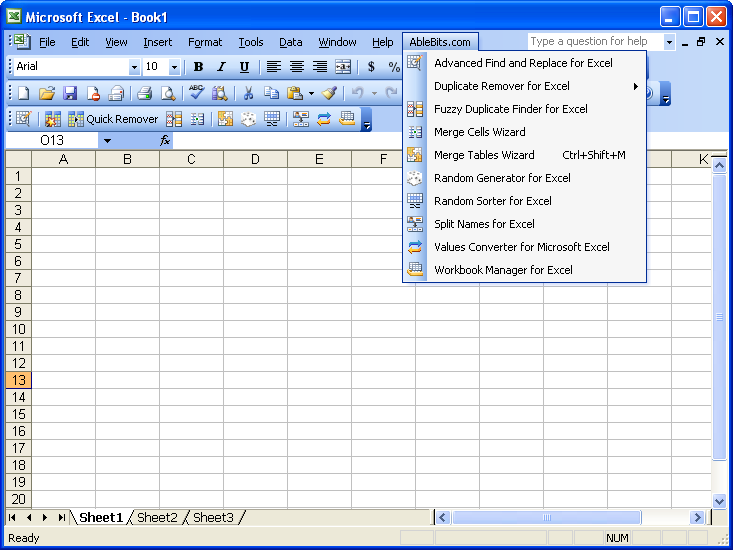This screenshot has height=550, width=733.
Task: Choose Random Generator for Excel
Action: tap(525, 178)
